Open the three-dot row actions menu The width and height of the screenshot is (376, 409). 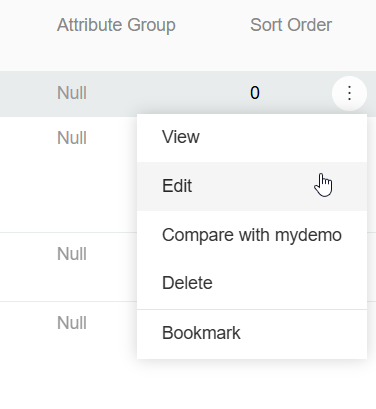click(x=349, y=93)
